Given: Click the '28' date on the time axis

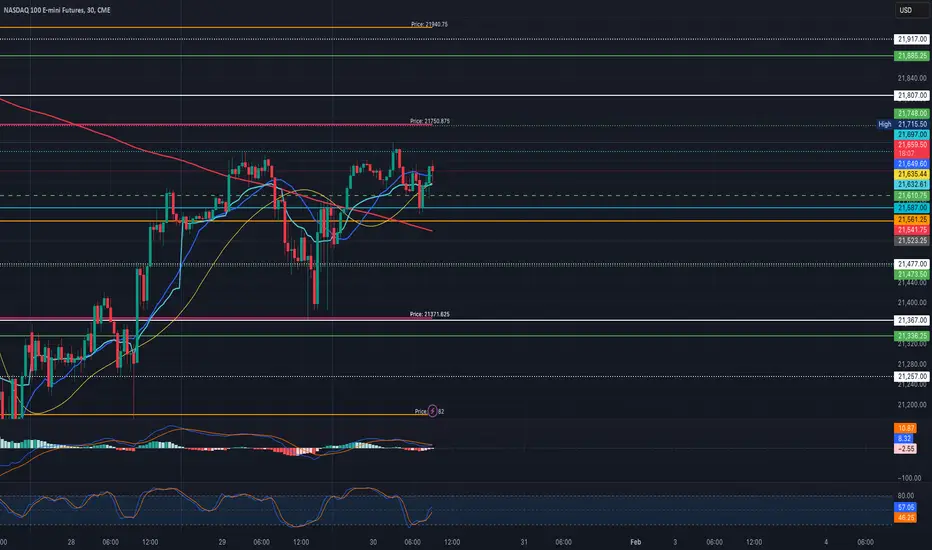Looking at the screenshot, I should pos(71,542).
